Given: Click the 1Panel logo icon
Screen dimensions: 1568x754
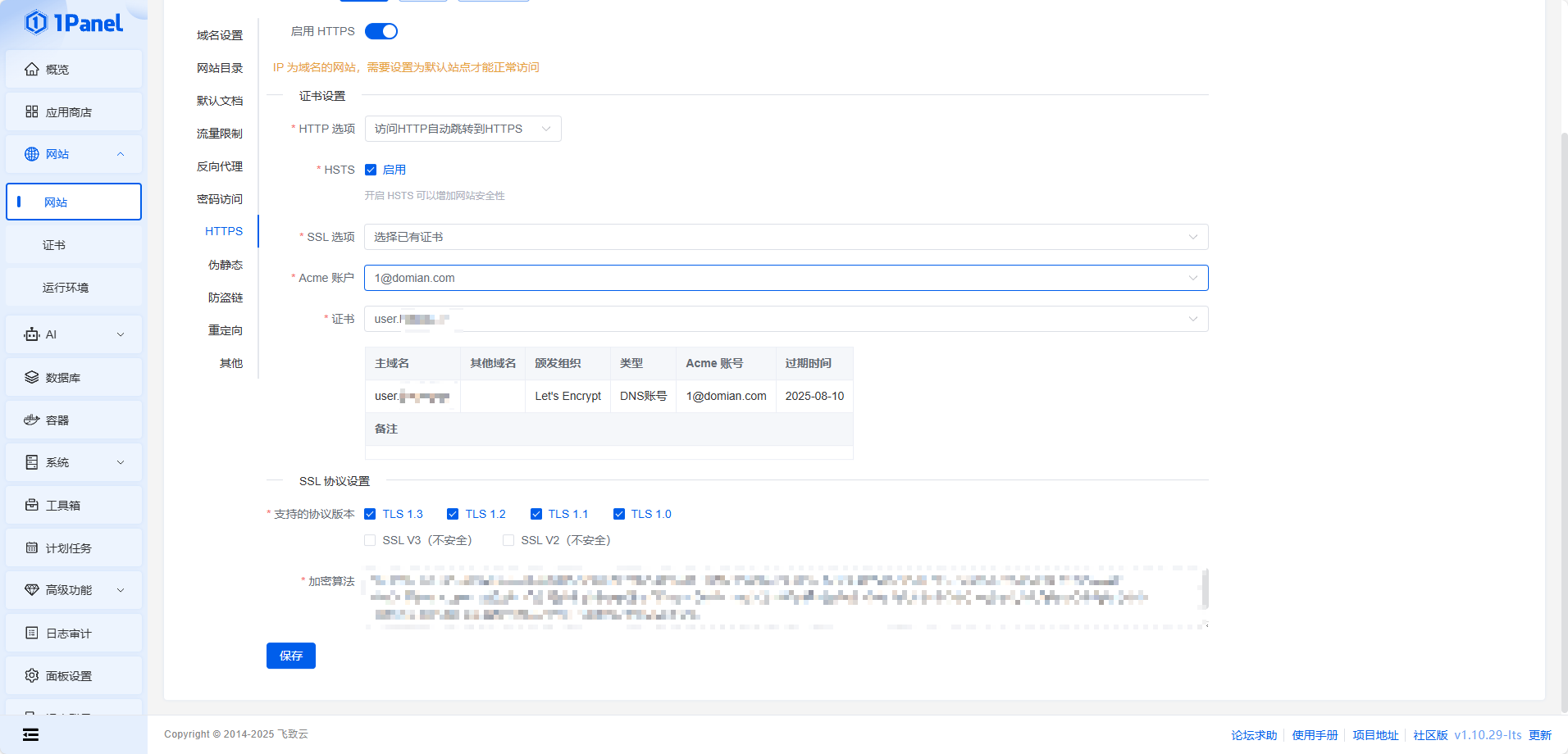Looking at the screenshot, I should tap(35, 23).
